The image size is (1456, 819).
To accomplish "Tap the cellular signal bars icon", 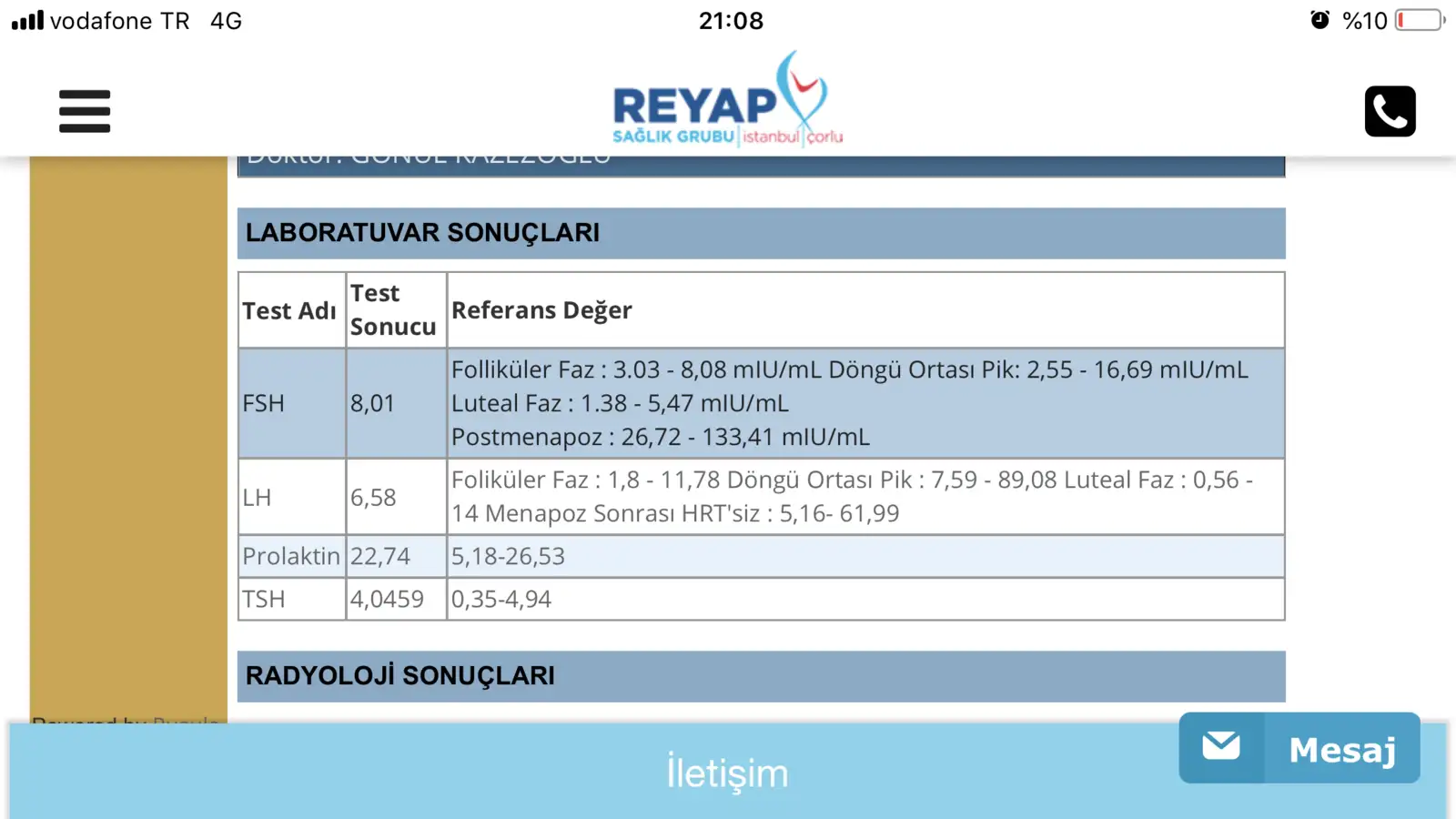I will (27, 20).
